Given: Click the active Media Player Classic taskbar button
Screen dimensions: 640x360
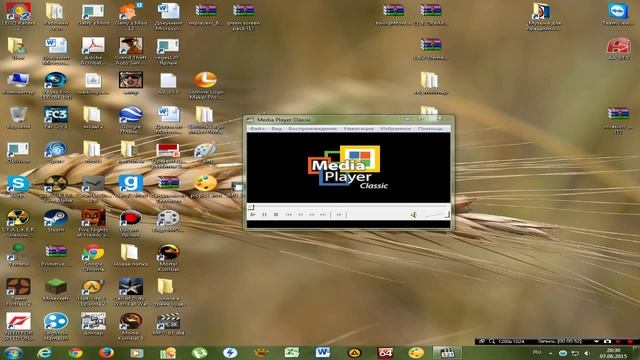Looking at the screenshot, I should click(447, 353).
